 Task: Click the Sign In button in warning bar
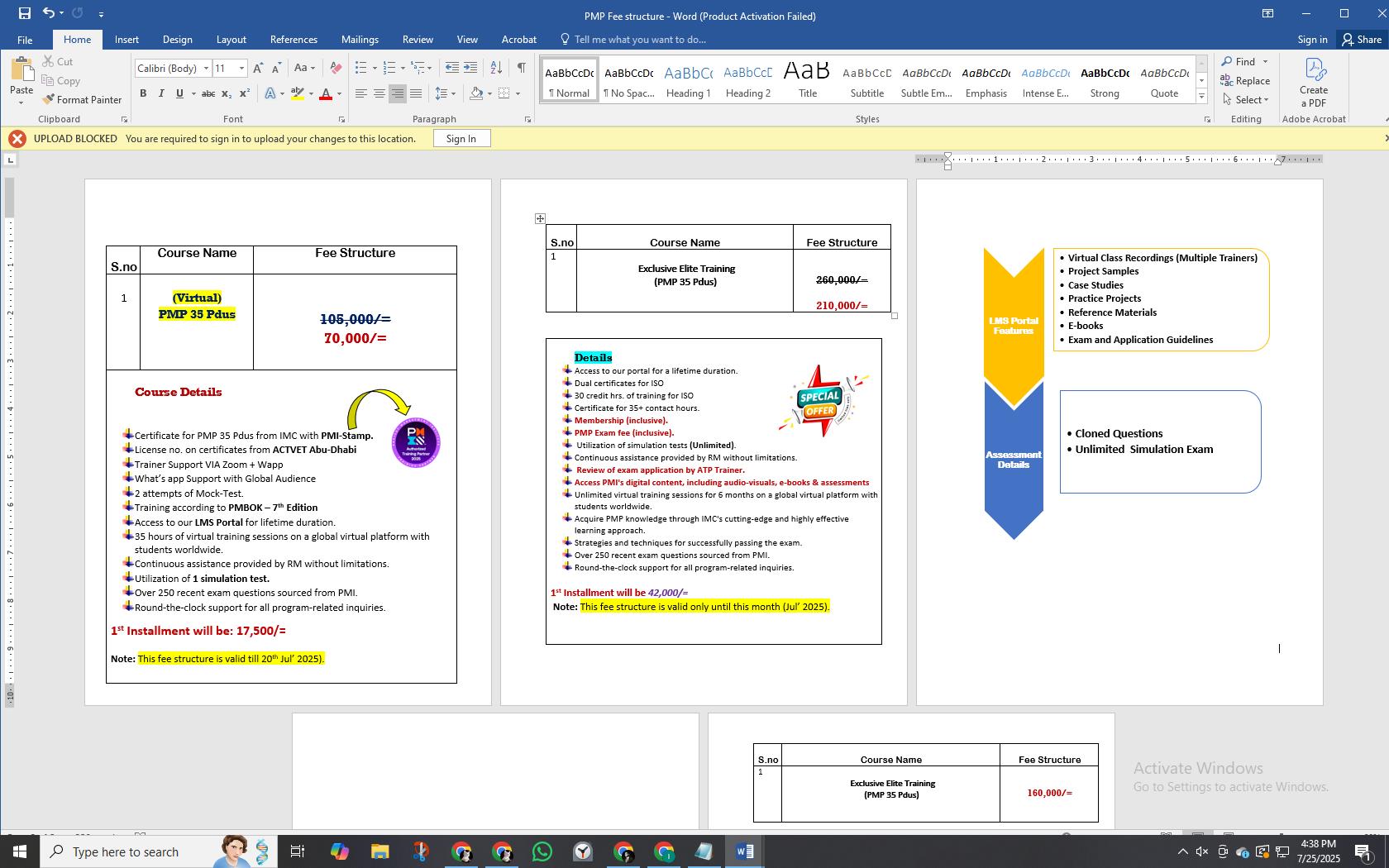(x=461, y=139)
